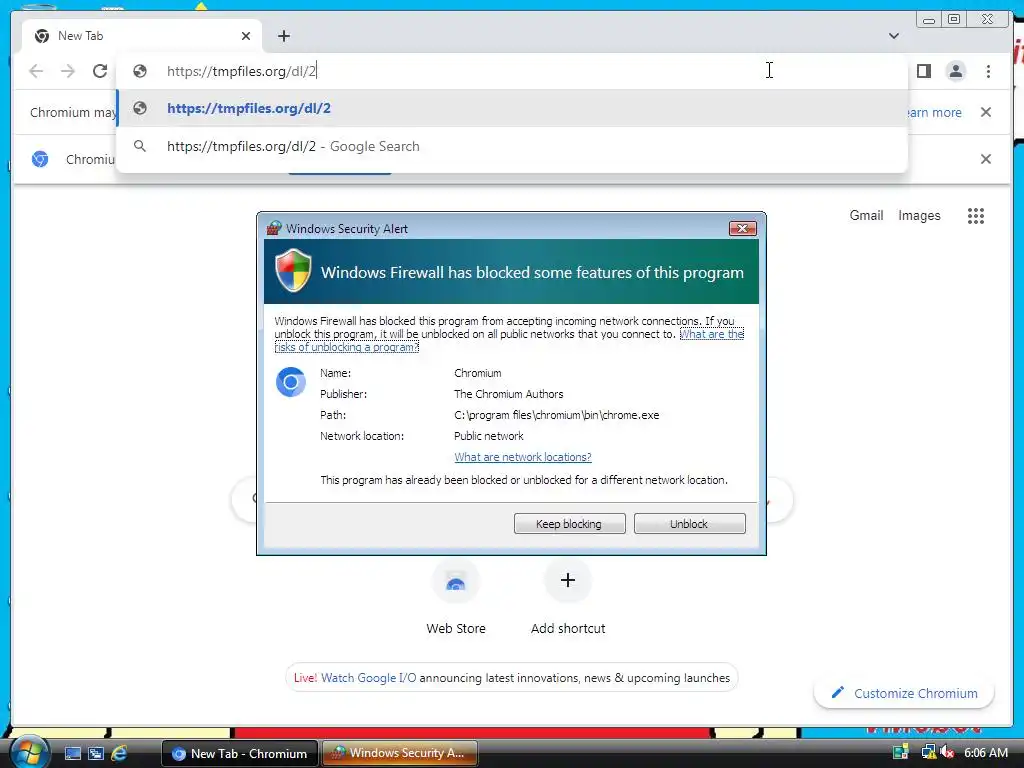Click The Chromium Authors publisher text
The width and height of the screenshot is (1024, 768).
[508, 394]
